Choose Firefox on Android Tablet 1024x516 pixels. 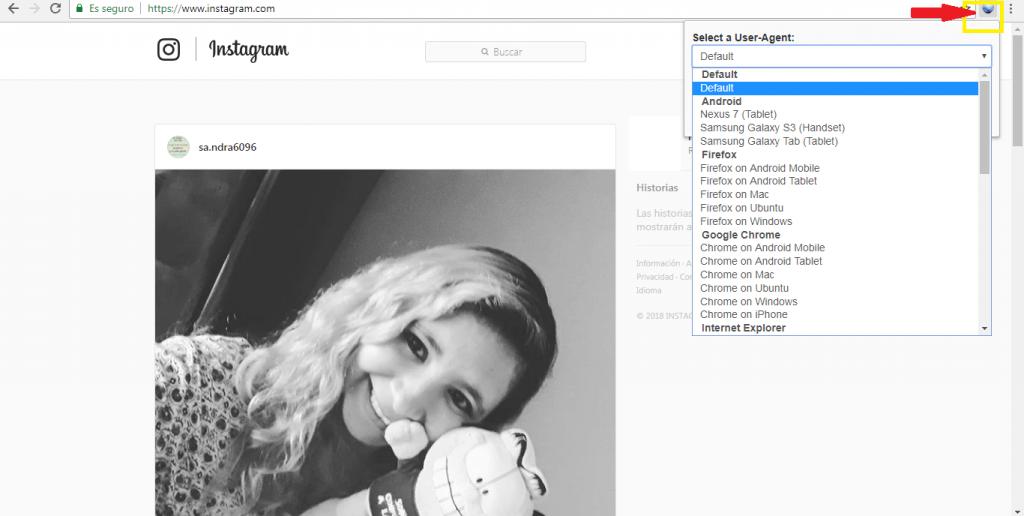click(835, 181)
